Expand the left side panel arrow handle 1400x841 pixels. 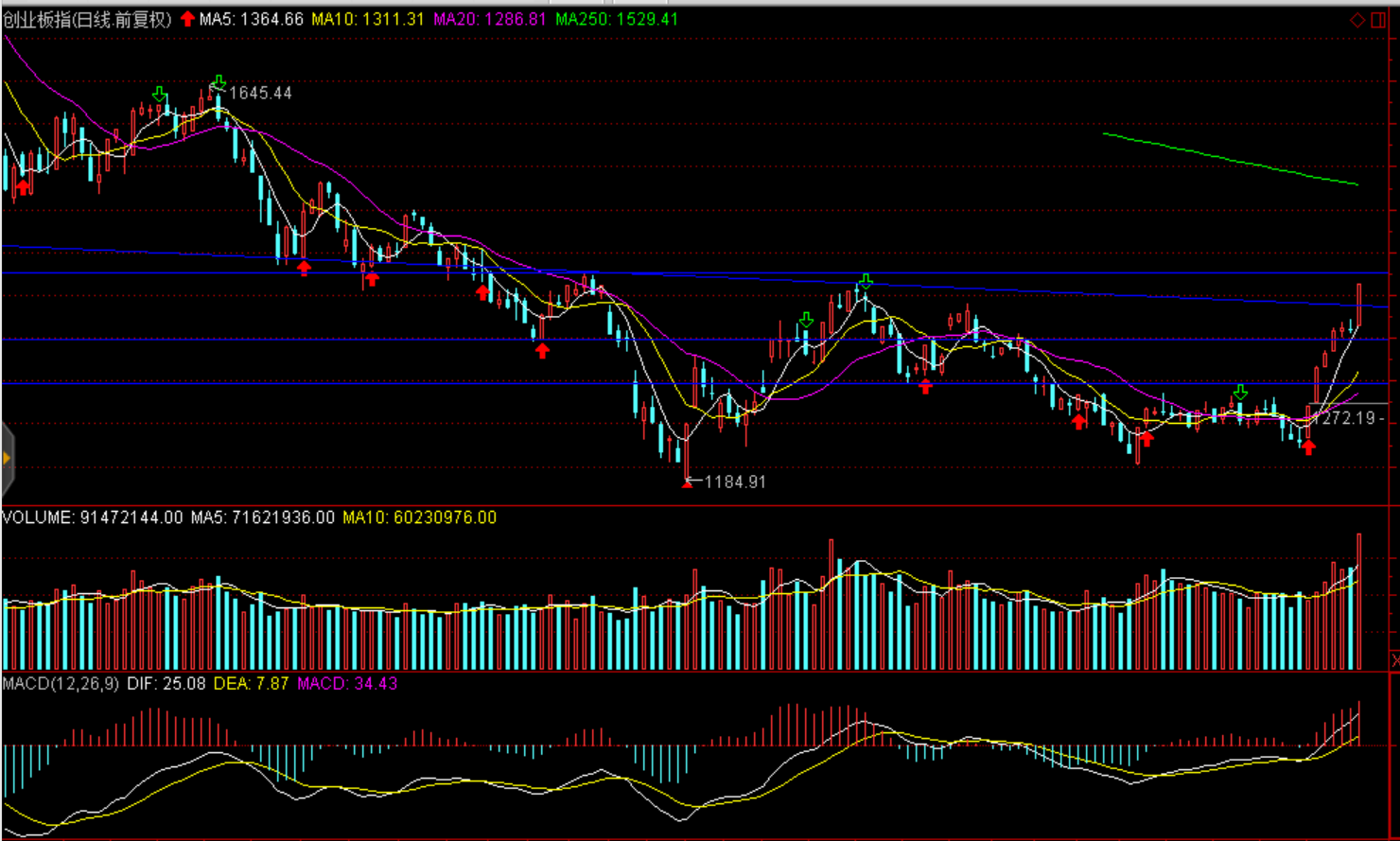tap(7, 459)
